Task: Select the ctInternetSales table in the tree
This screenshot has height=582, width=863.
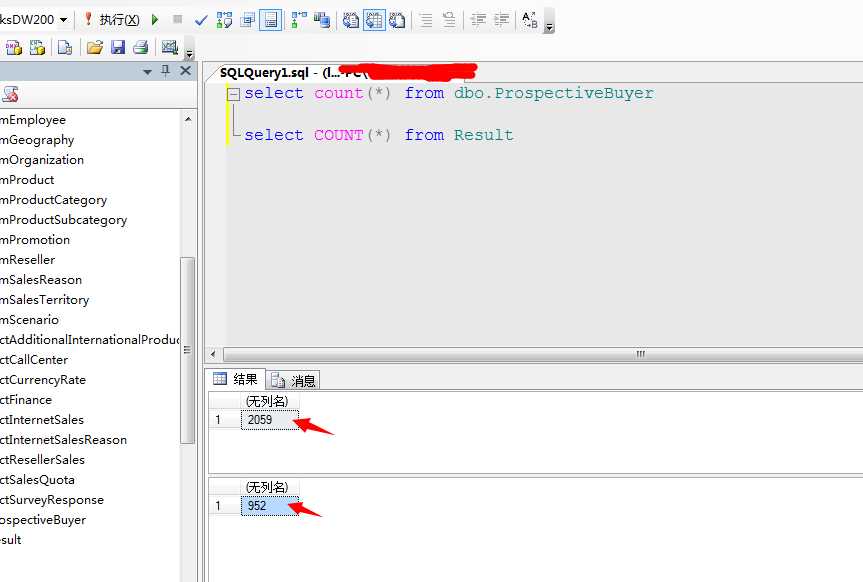Action: [x=42, y=420]
